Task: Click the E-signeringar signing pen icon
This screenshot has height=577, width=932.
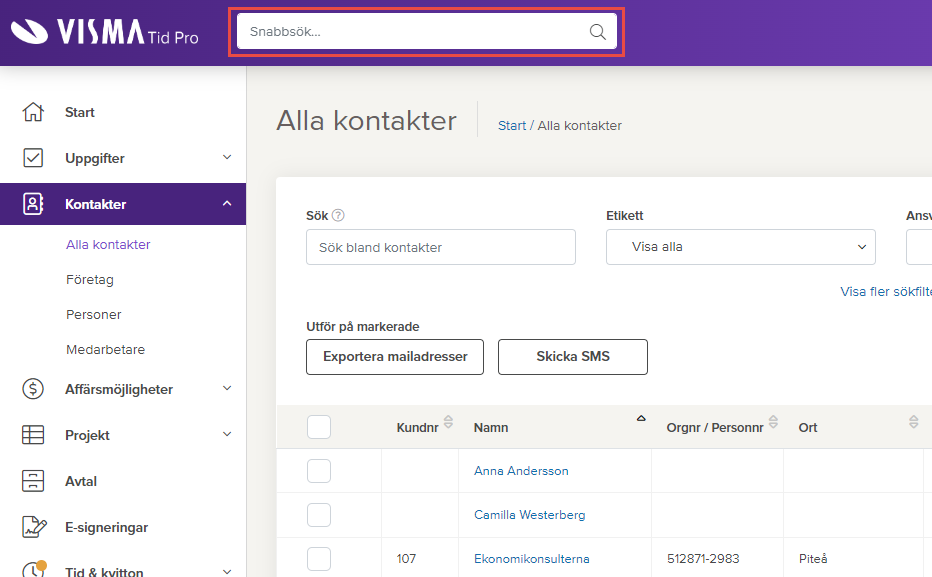Action: pos(34,527)
